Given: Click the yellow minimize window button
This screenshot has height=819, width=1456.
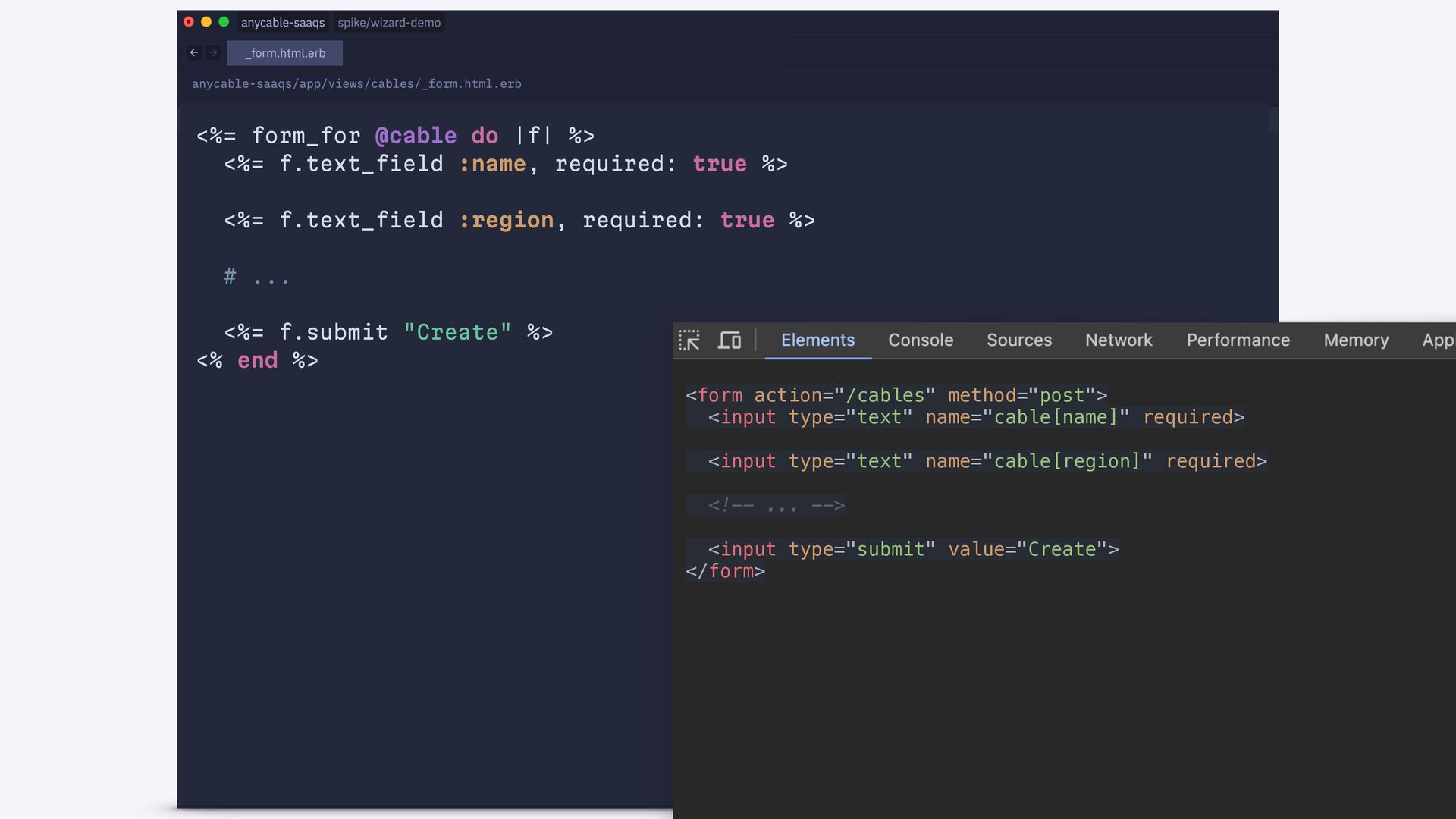Looking at the screenshot, I should 206,22.
